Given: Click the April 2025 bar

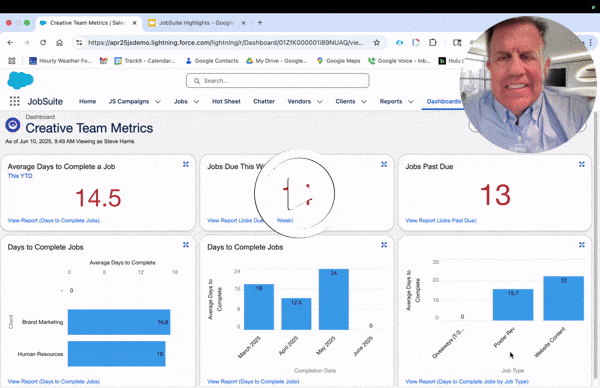Looking at the screenshot, I should point(296,314).
